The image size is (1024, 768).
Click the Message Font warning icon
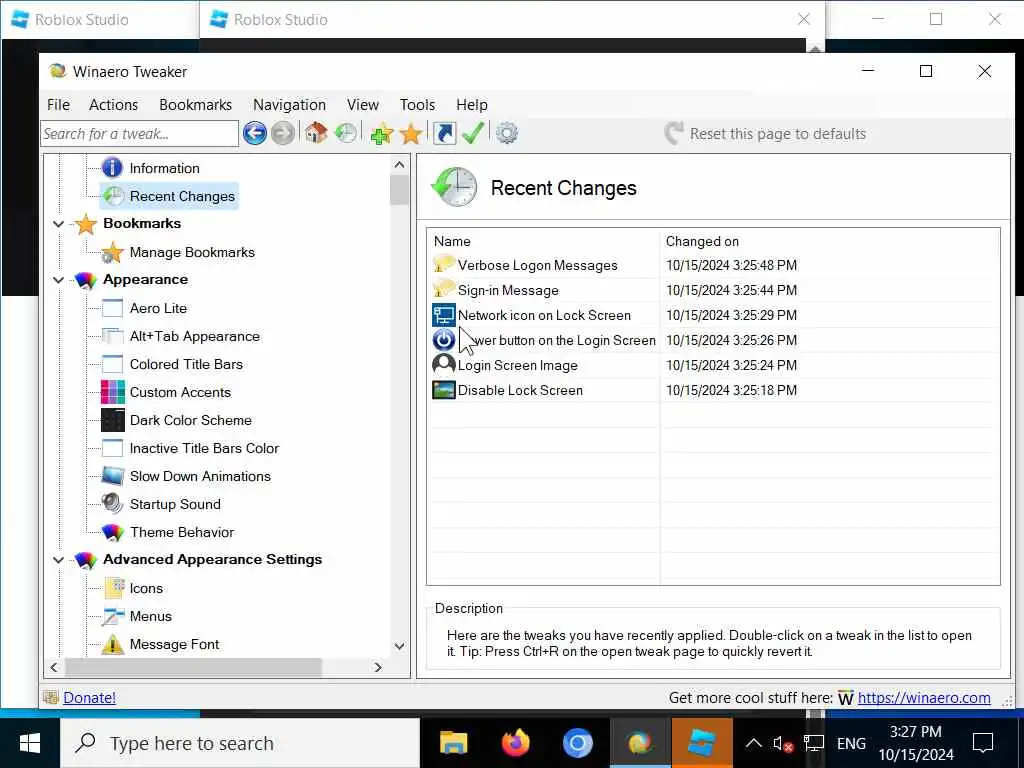pos(112,644)
